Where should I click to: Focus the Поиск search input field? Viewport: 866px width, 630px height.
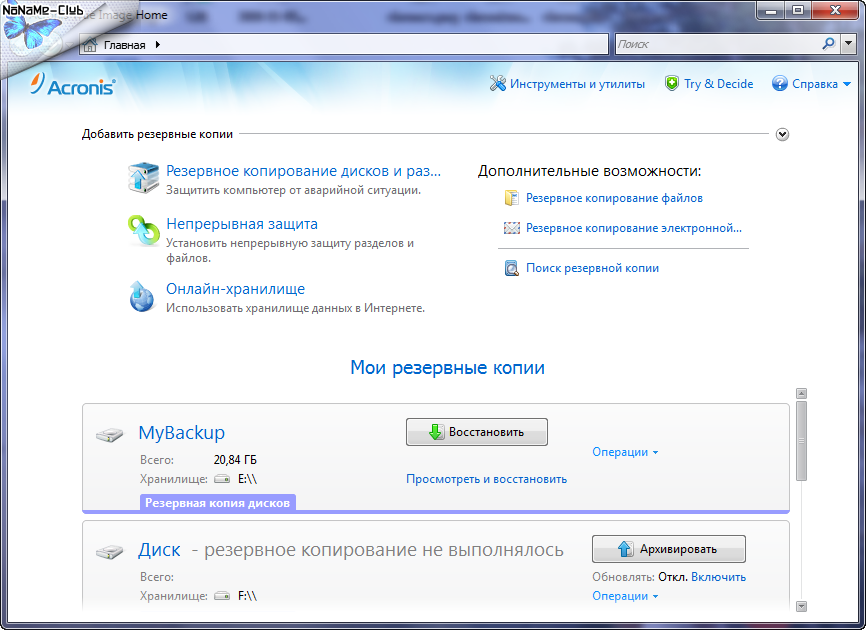coord(717,44)
